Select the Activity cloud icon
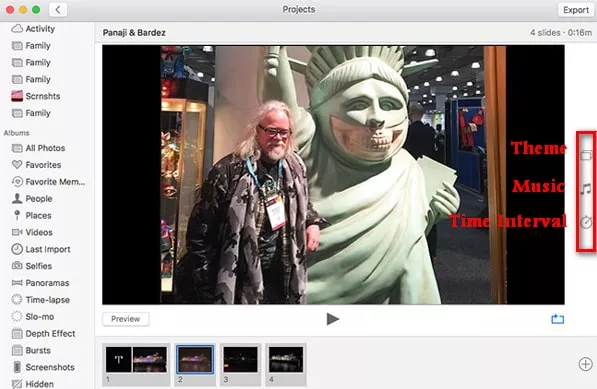Screen dimensions: 597x389 17,29
